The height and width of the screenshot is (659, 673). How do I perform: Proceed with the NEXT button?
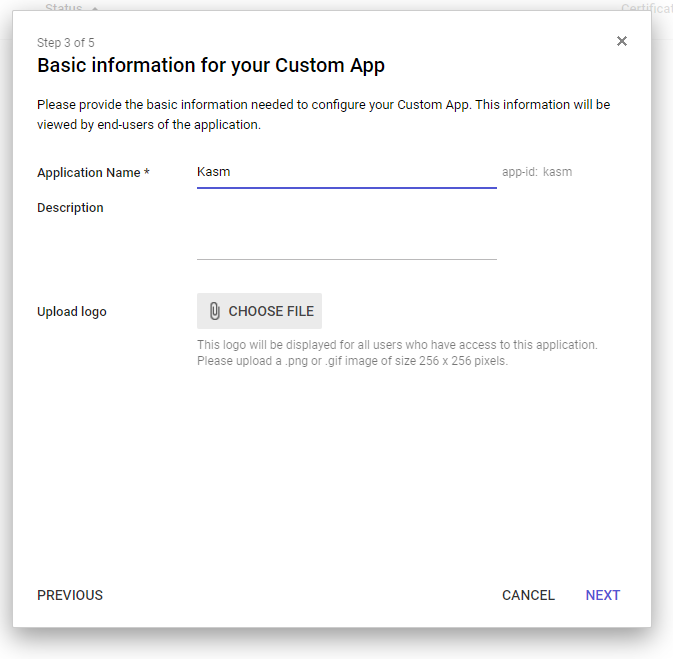(x=603, y=595)
